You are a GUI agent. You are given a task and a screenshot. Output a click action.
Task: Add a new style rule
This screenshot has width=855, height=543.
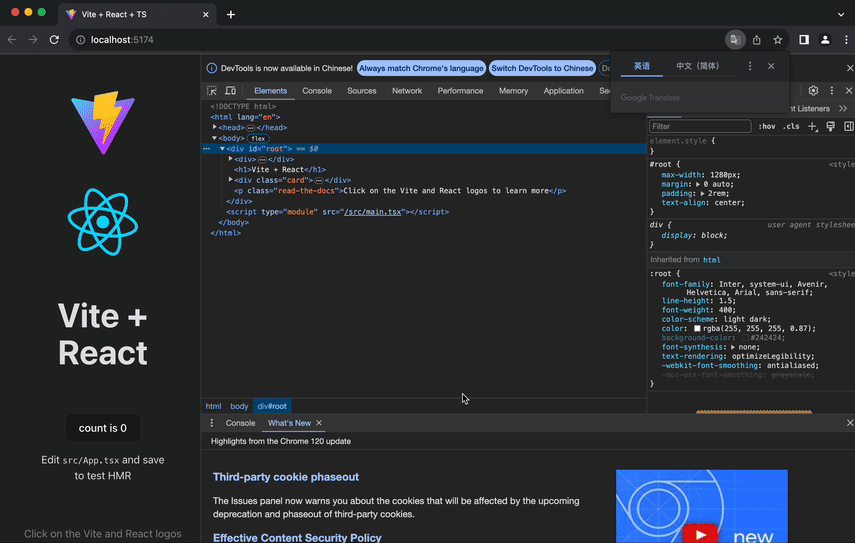(x=812, y=126)
